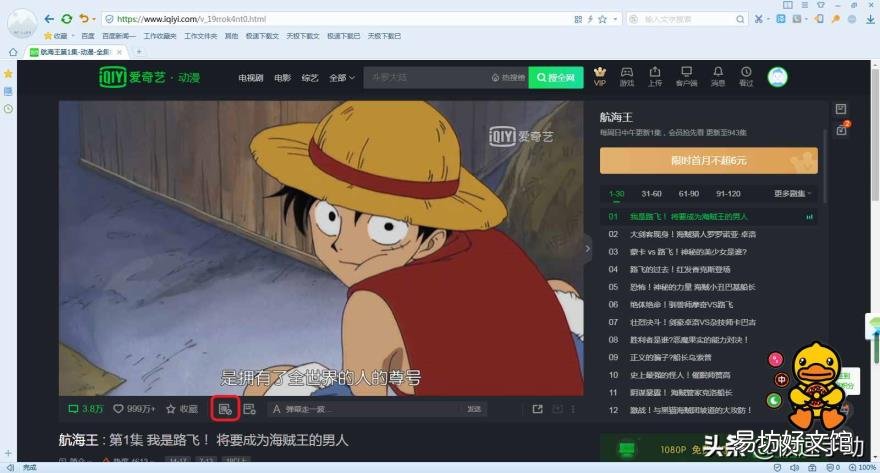Open the 看过 watch history clock icon
The height and width of the screenshot is (473, 880).
[x=746, y=76]
